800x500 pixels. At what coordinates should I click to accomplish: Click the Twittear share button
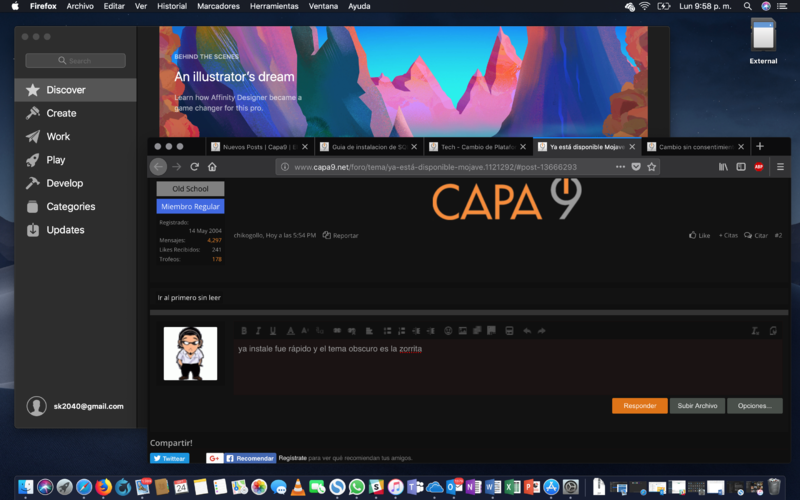tap(169, 458)
